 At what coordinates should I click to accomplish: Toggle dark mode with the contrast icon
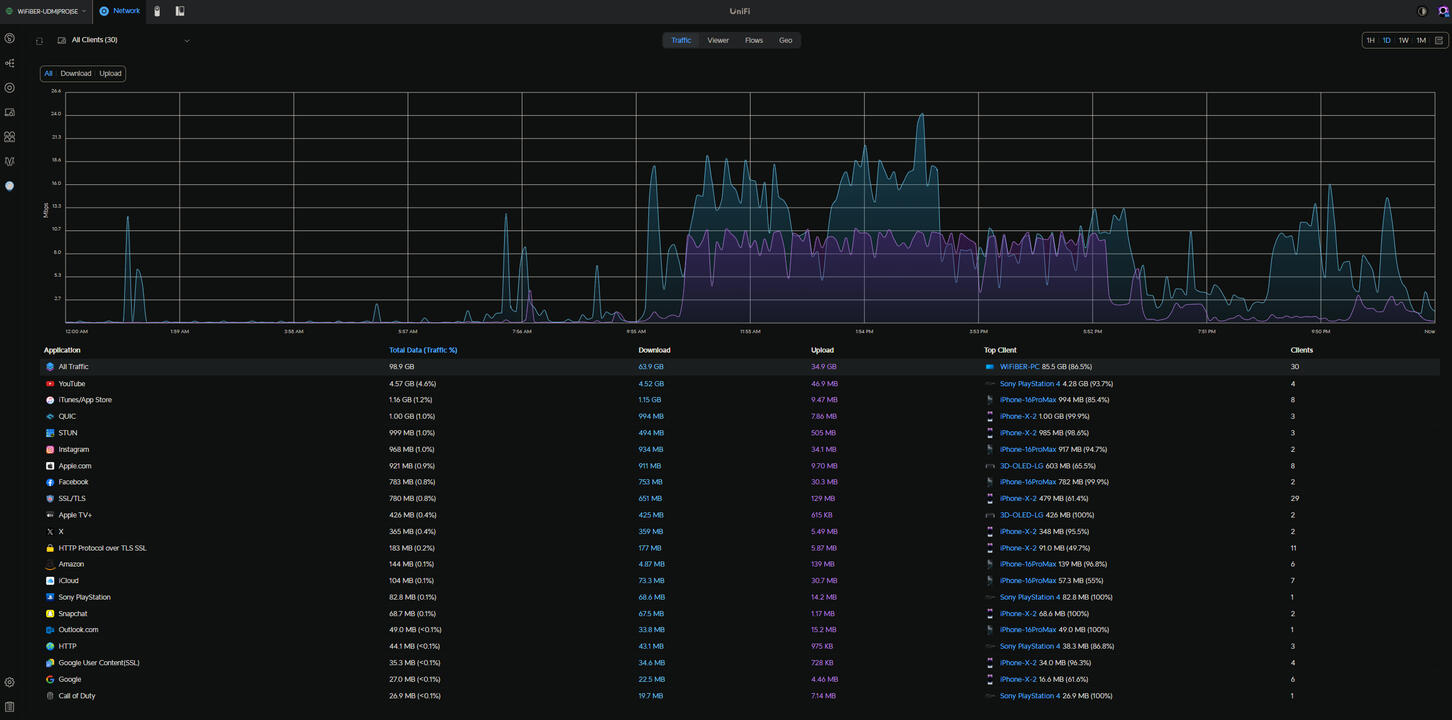tap(1421, 11)
